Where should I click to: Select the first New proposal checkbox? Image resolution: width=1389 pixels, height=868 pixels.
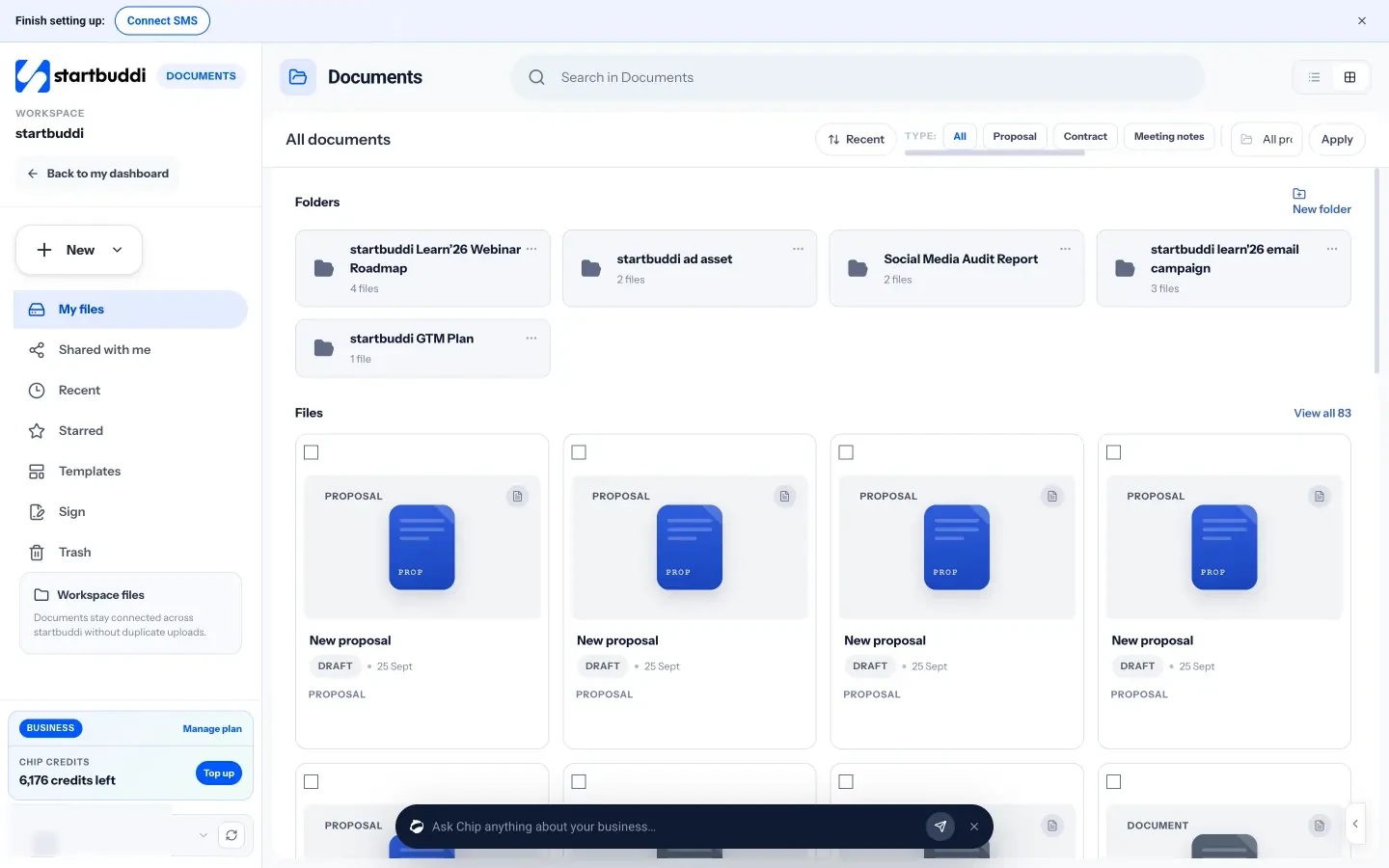pyautogui.click(x=312, y=452)
